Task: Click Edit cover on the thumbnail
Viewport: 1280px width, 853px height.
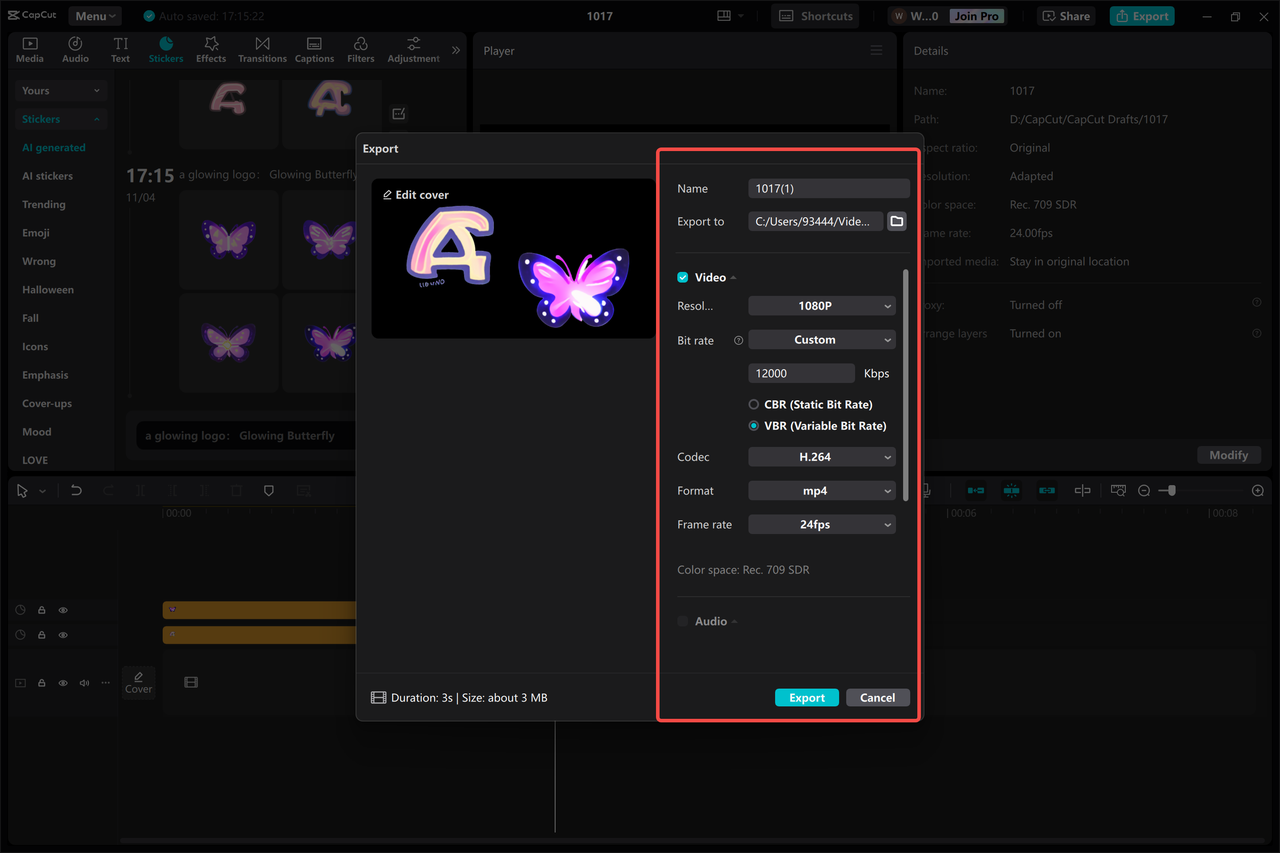Action: (416, 195)
